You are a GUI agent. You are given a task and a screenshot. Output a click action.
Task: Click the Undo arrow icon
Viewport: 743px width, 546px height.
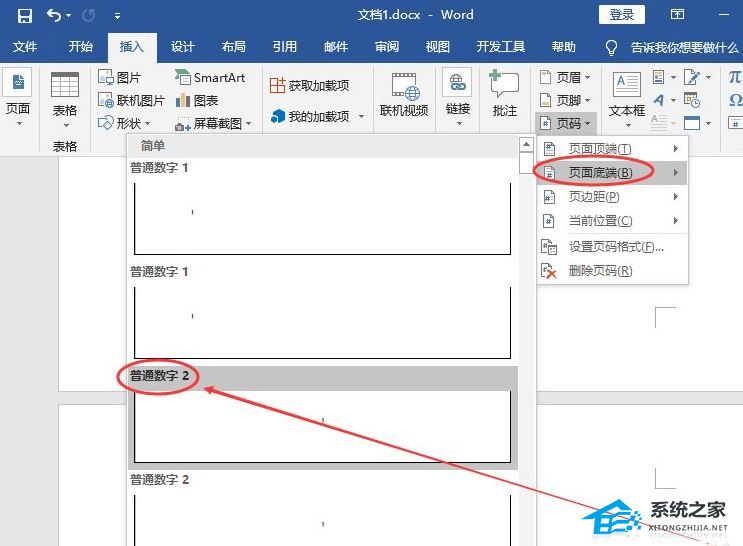54,16
